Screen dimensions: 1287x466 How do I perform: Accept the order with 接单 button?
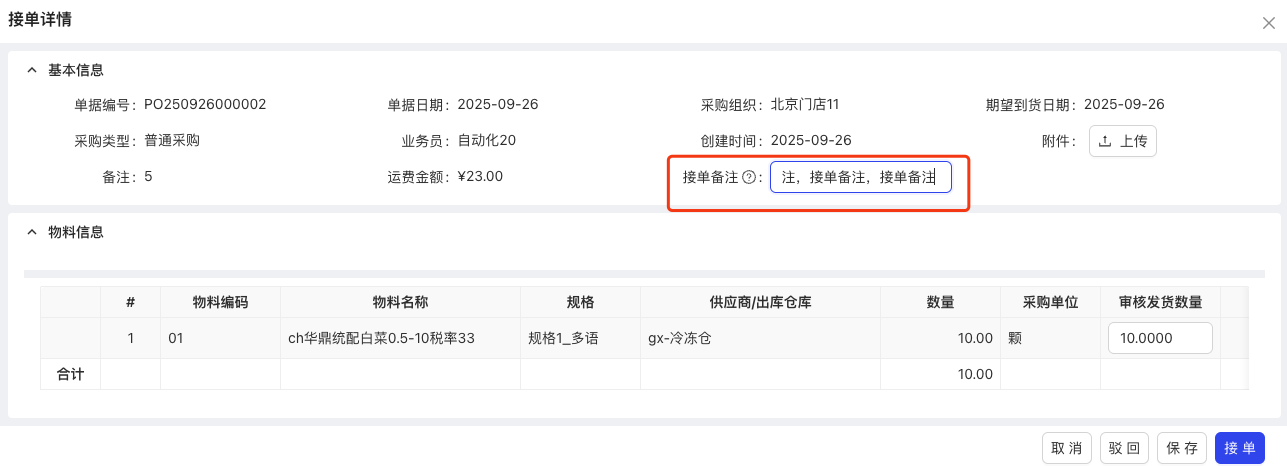[1240, 449]
